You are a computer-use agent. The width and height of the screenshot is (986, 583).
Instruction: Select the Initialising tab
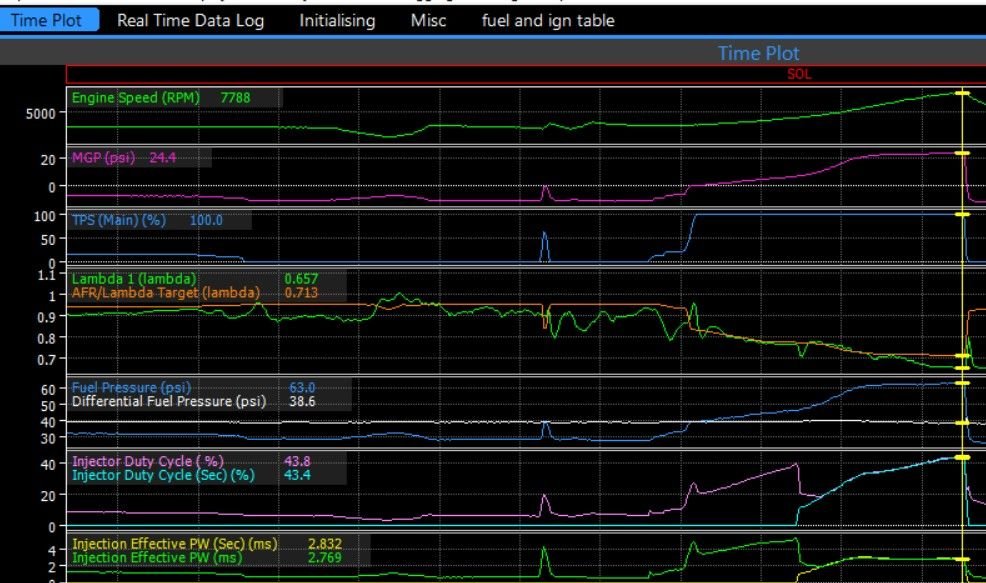[337, 20]
